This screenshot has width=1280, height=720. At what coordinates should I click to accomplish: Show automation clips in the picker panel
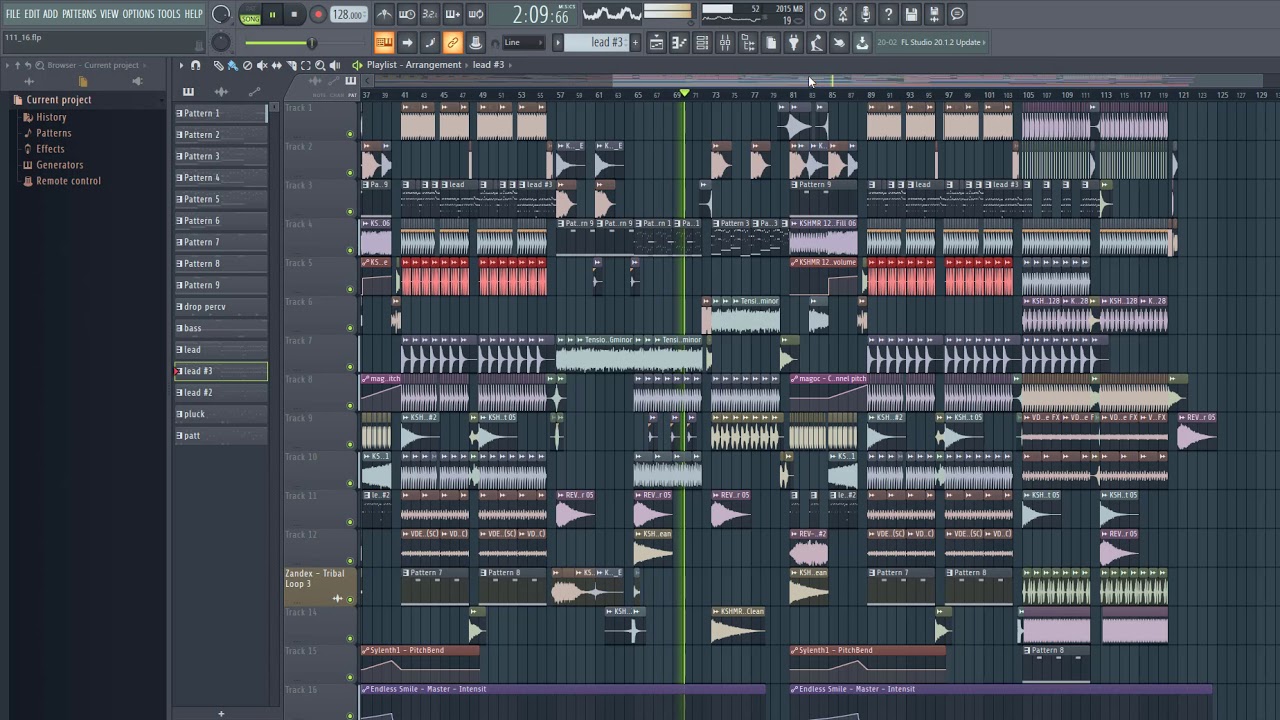point(254,91)
